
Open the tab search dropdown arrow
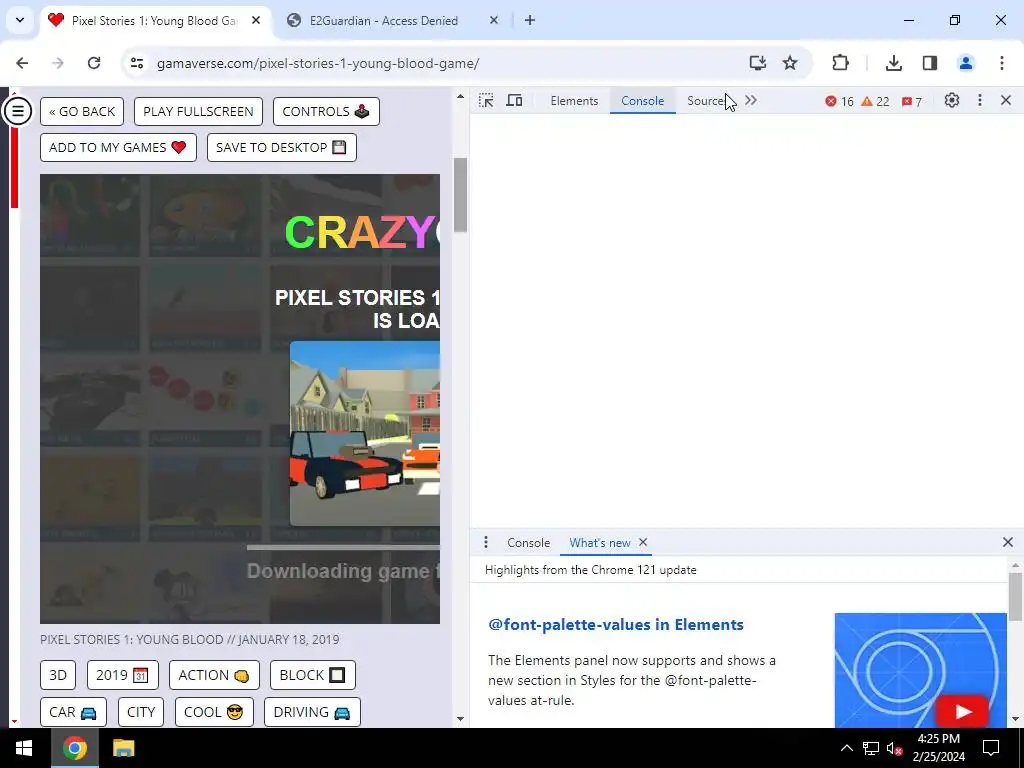[x=20, y=20]
